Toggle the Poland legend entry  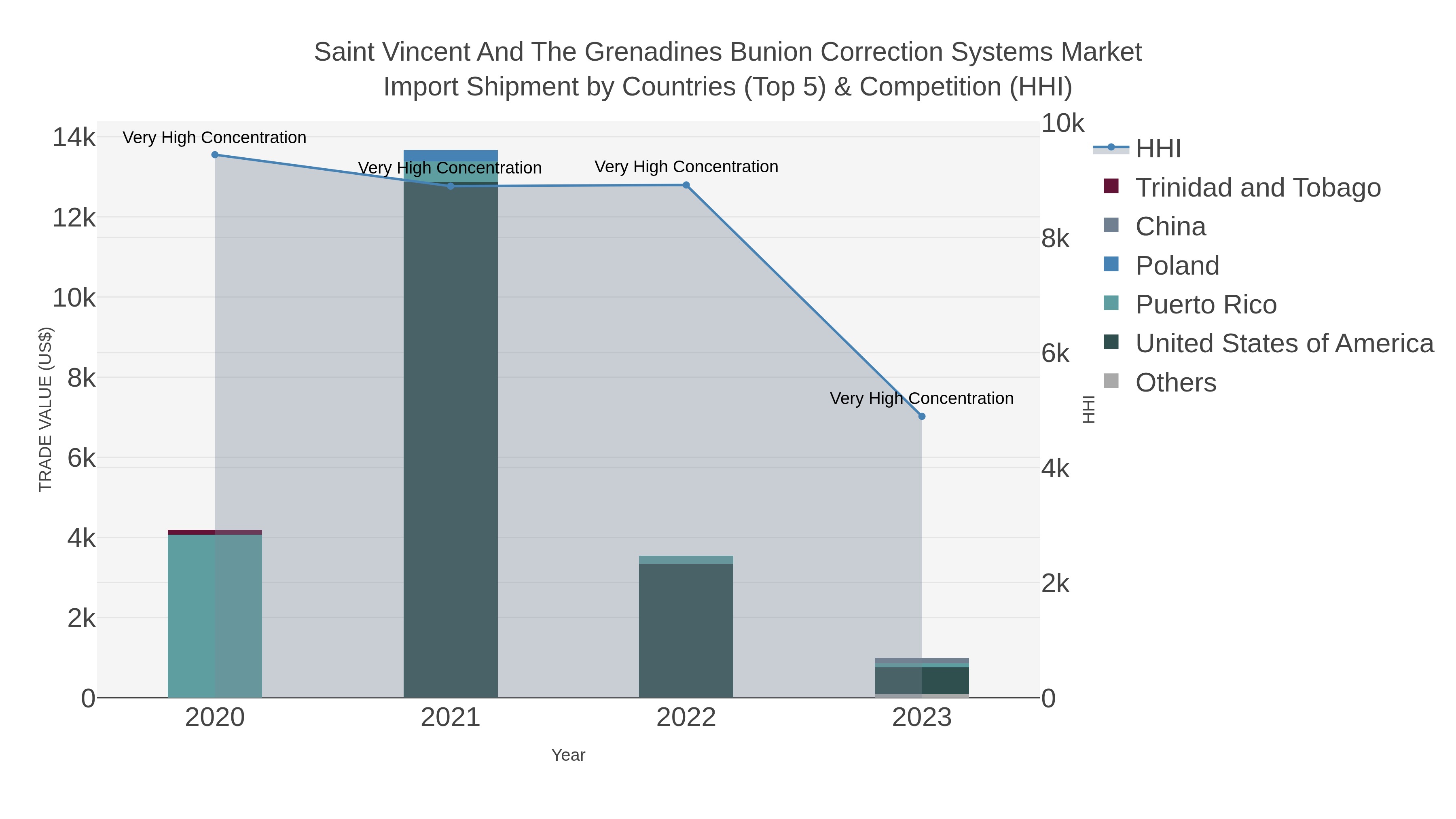[1161, 266]
